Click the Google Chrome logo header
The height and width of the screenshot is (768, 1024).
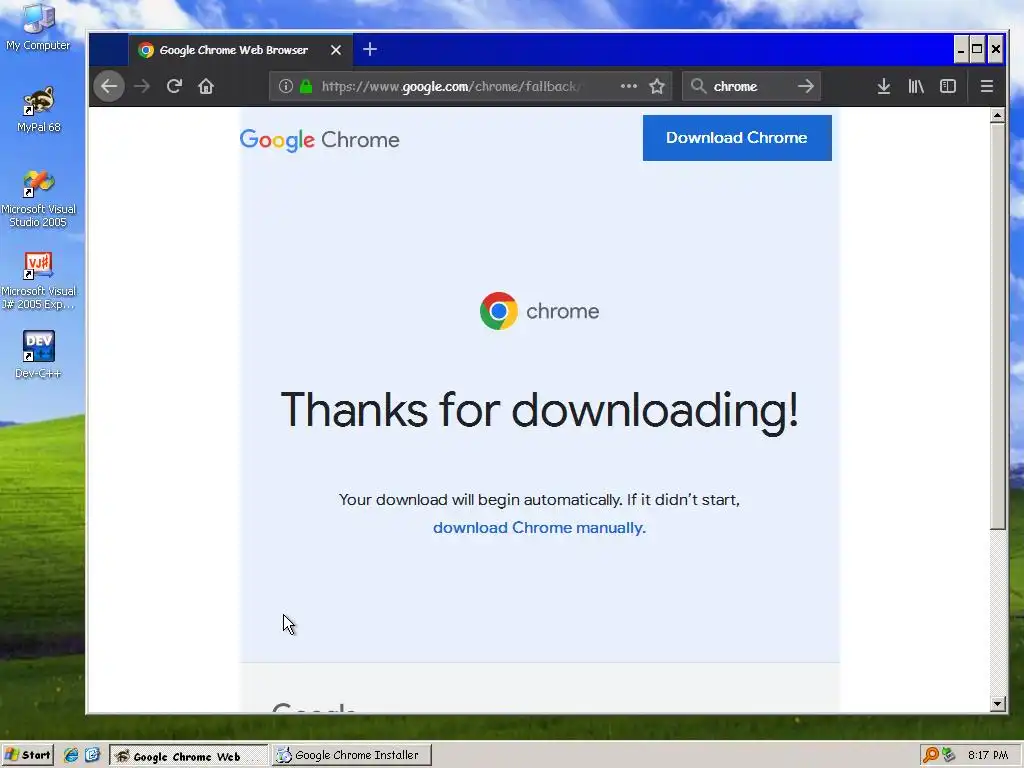pos(319,140)
